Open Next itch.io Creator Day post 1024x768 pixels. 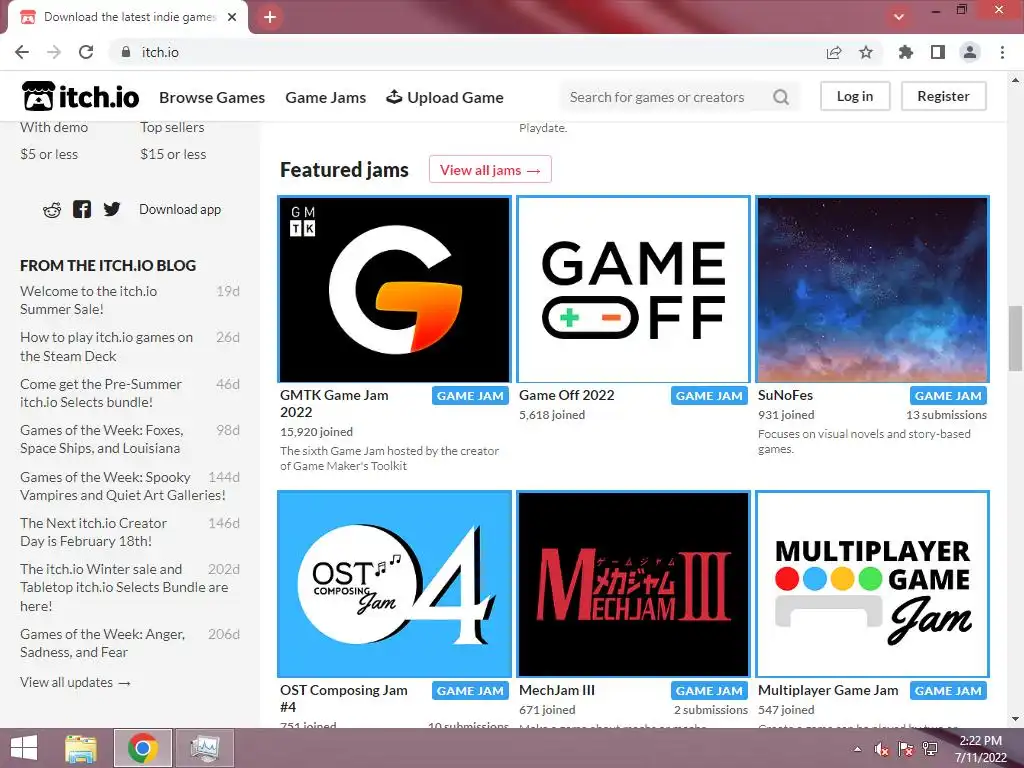(93, 532)
